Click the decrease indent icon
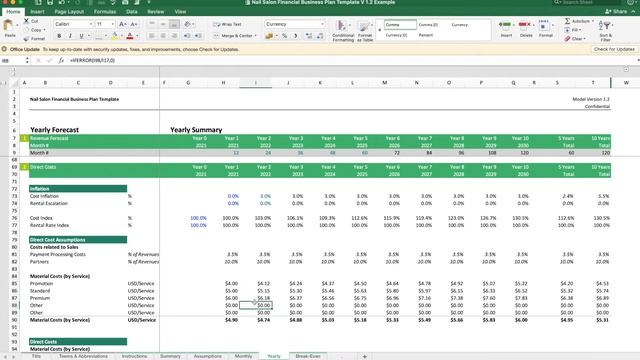Screen dimensions: 640x360 click(x=187, y=36)
